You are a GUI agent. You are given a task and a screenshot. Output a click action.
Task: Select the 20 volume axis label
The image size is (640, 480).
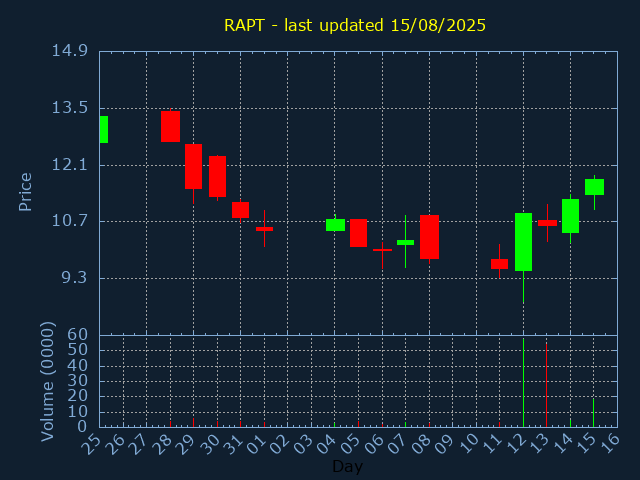coord(78,396)
